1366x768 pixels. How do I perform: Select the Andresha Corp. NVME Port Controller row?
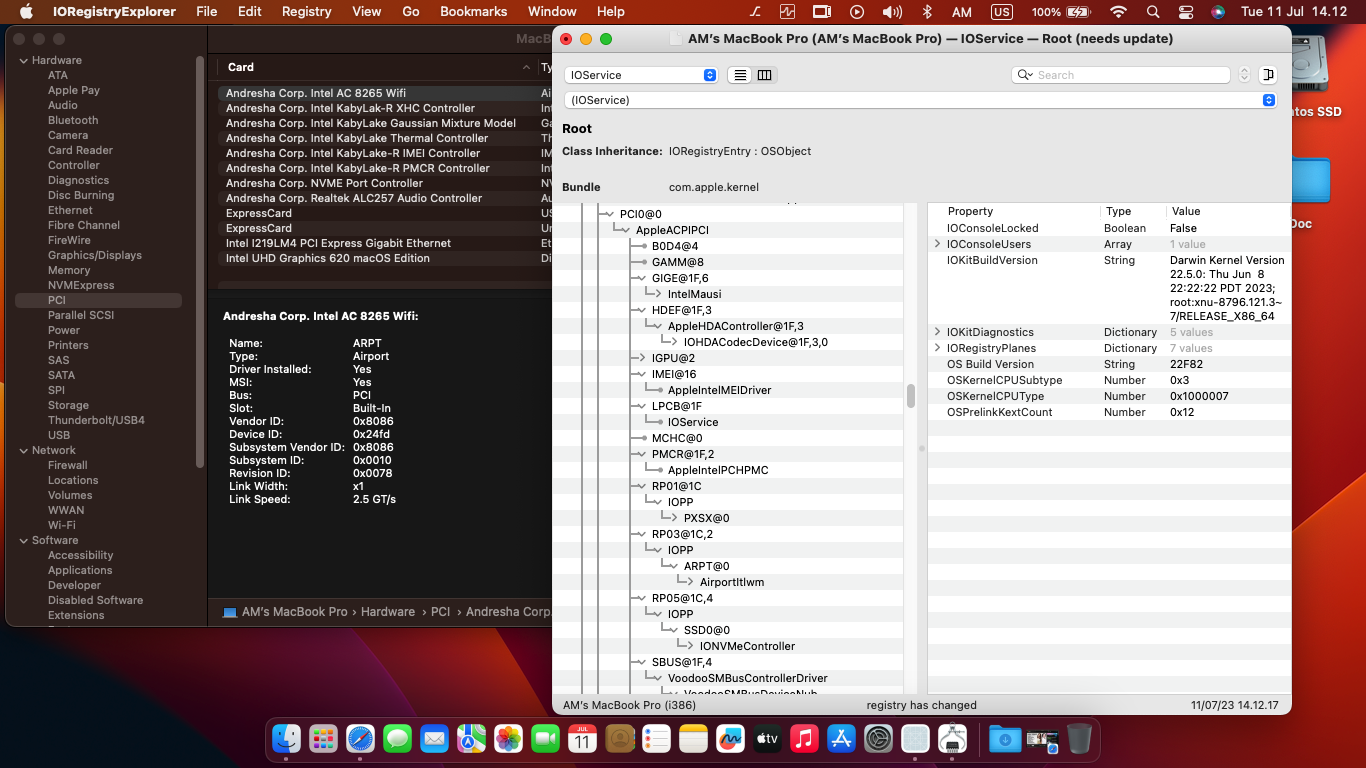click(380, 183)
